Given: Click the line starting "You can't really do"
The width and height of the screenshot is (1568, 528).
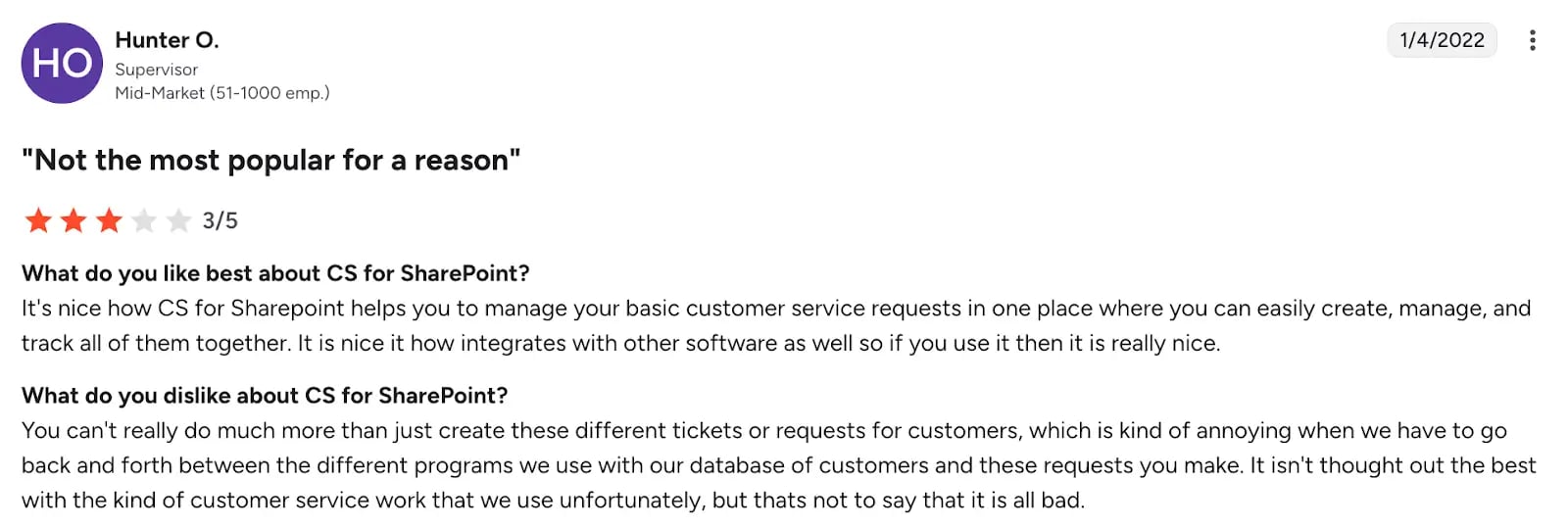Looking at the screenshot, I should pos(764,431).
